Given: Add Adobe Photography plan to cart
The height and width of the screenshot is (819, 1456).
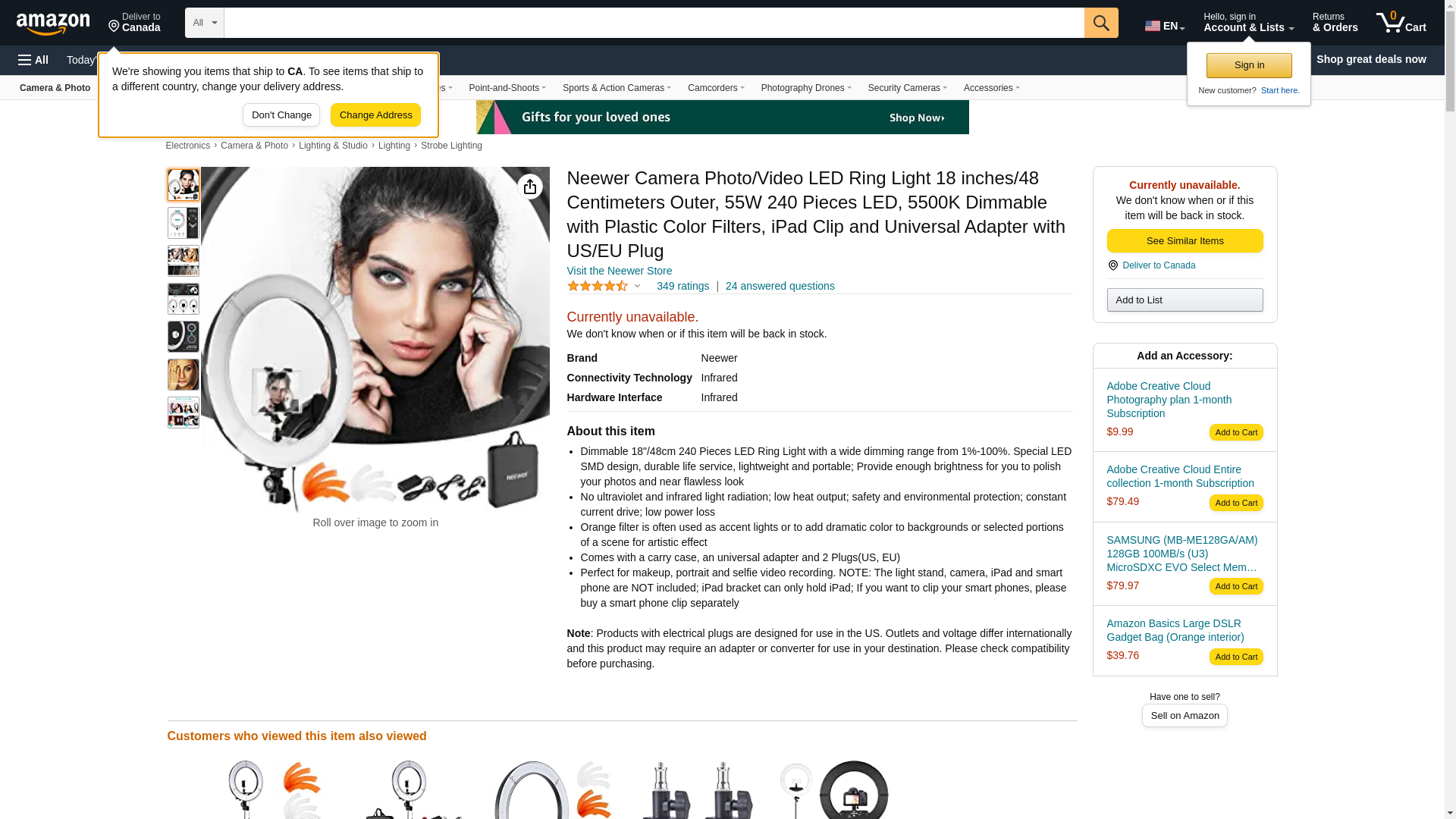Looking at the screenshot, I should click(x=1236, y=432).
